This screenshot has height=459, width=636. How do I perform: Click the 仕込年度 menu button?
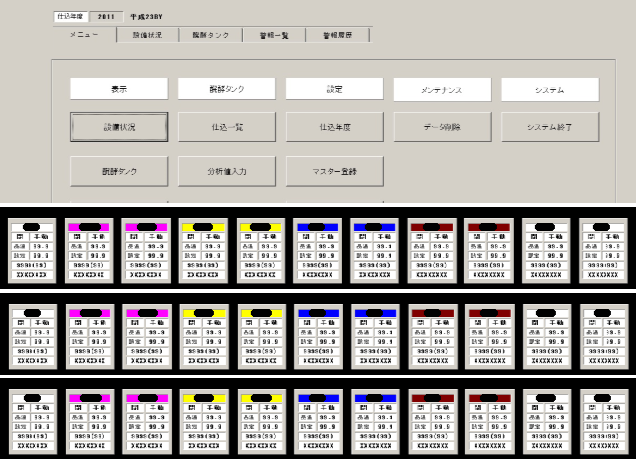(x=335, y=127)
